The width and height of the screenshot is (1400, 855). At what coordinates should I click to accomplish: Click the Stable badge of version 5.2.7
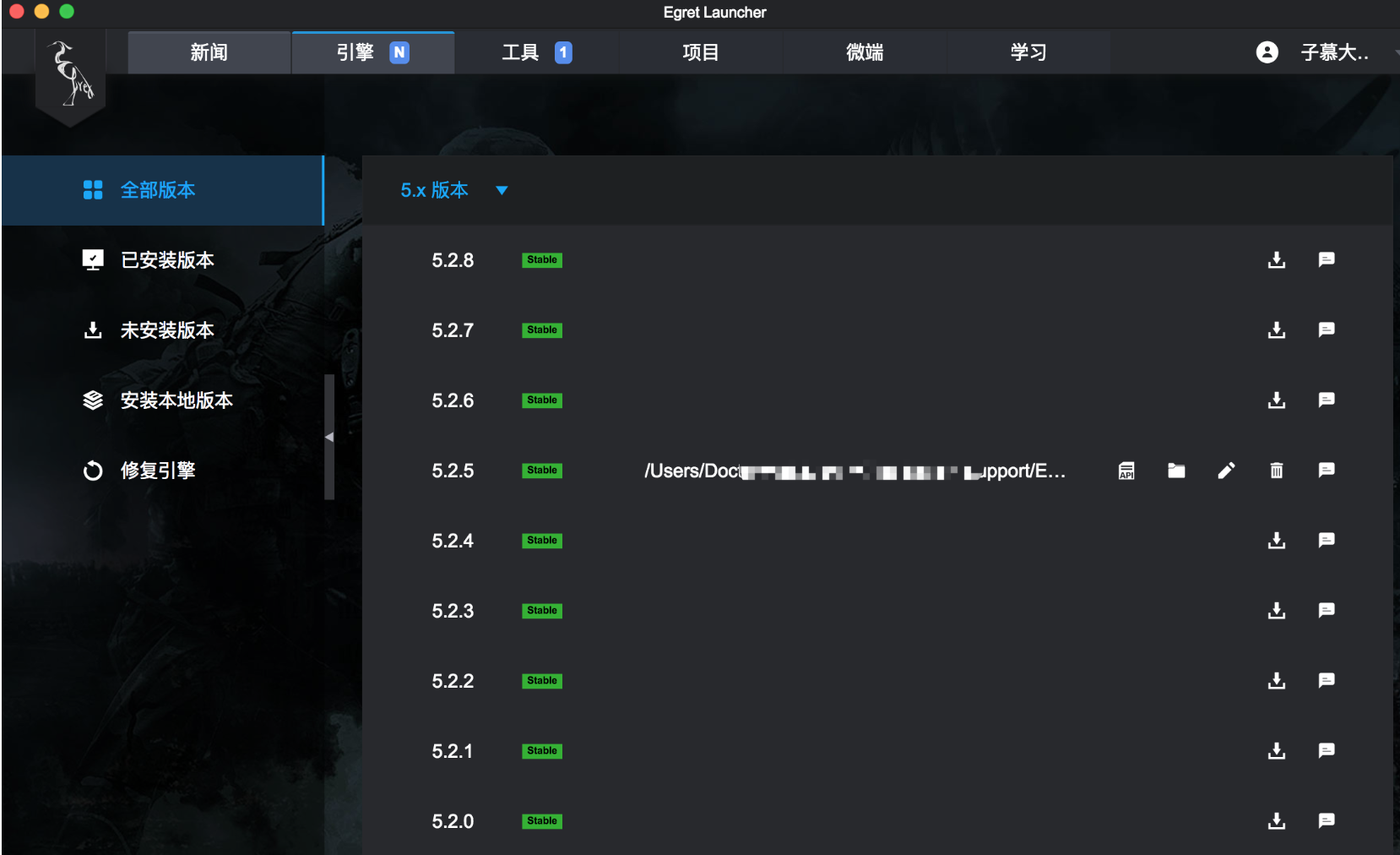tap(542, 330)
